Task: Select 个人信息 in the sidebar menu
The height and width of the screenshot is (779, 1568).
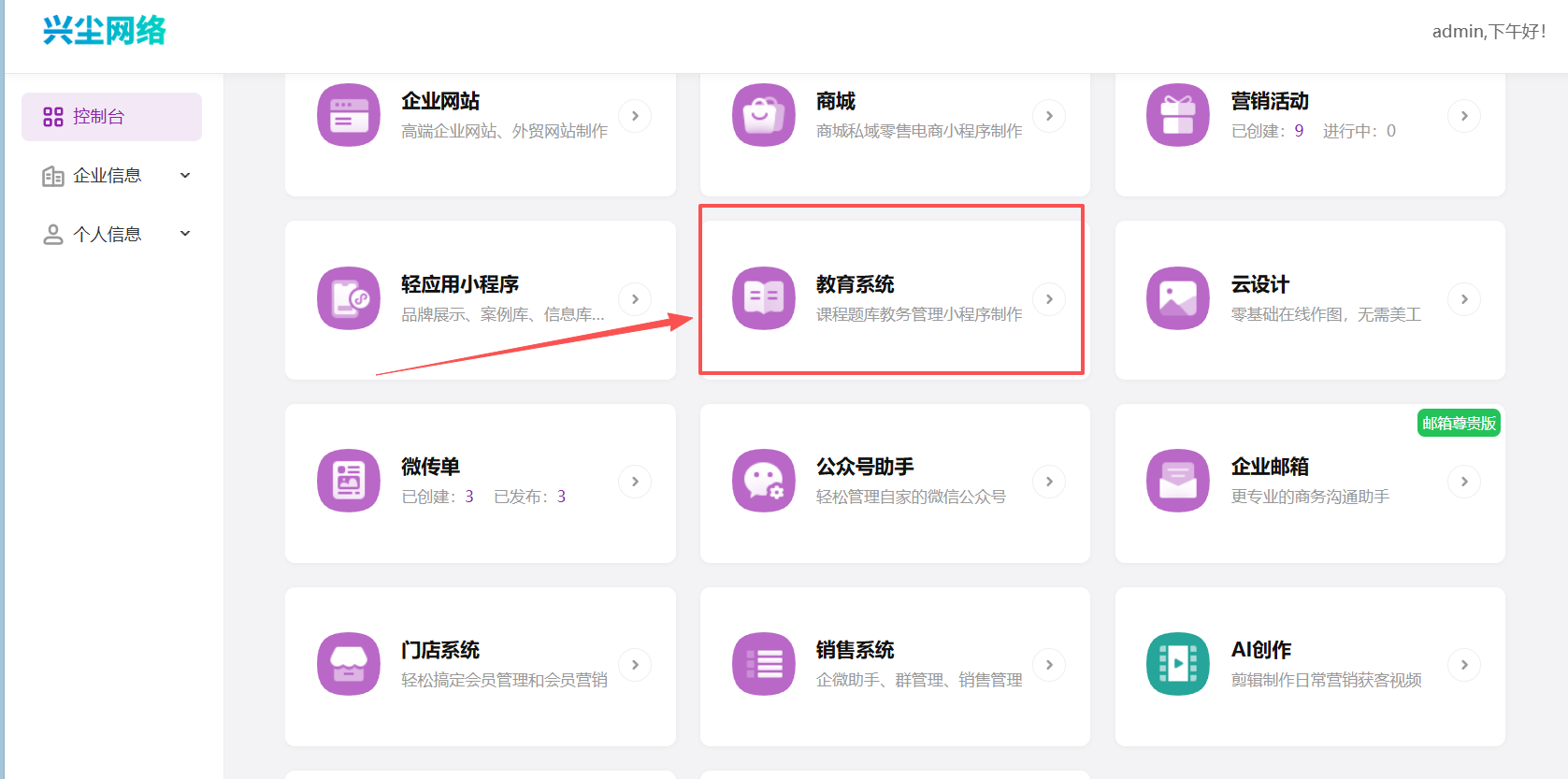Action: 111,234
